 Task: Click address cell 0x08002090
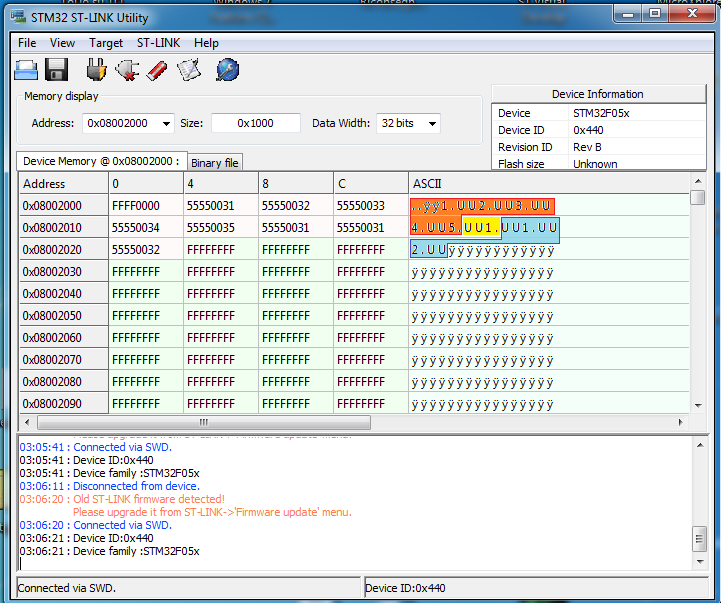(x=64, y=403)
